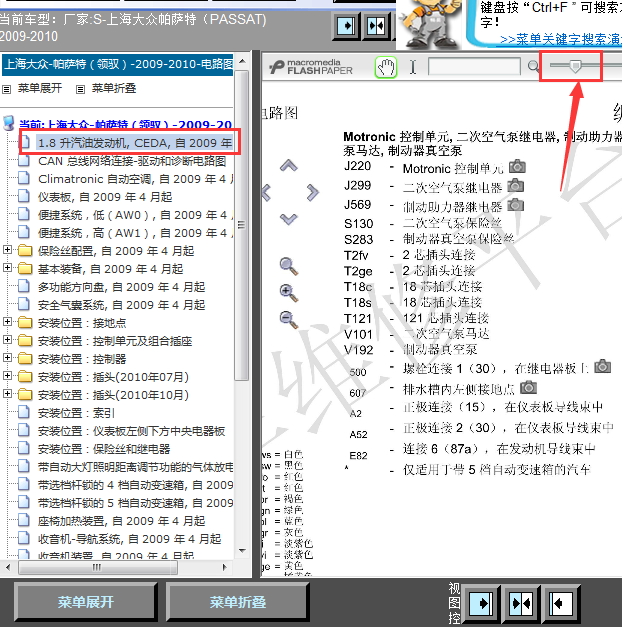Expand 安装位置:插头(2010年10月) folder

click(x=7, y=393)
